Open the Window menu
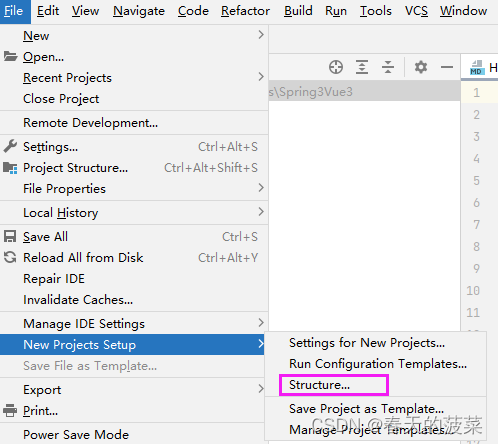Viewport: 498px width, 444px height. tap(463, 11)
